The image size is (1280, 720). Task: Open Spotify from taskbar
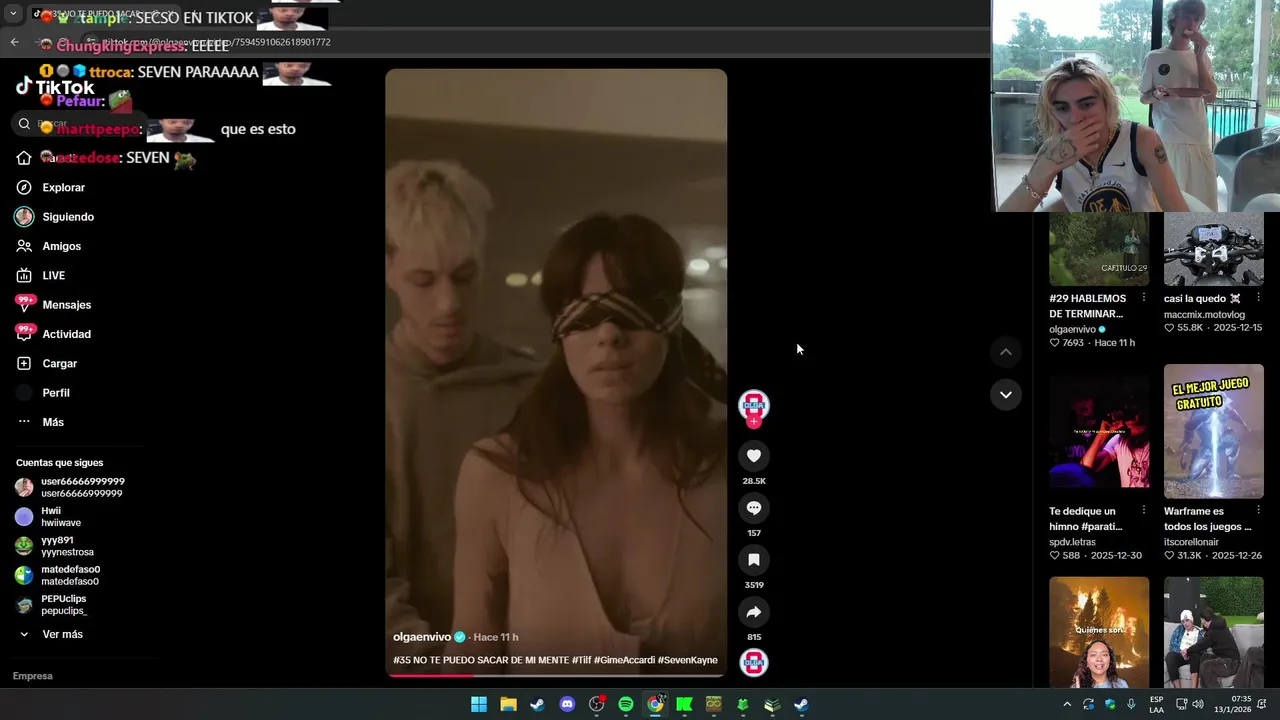click(626, 704)
